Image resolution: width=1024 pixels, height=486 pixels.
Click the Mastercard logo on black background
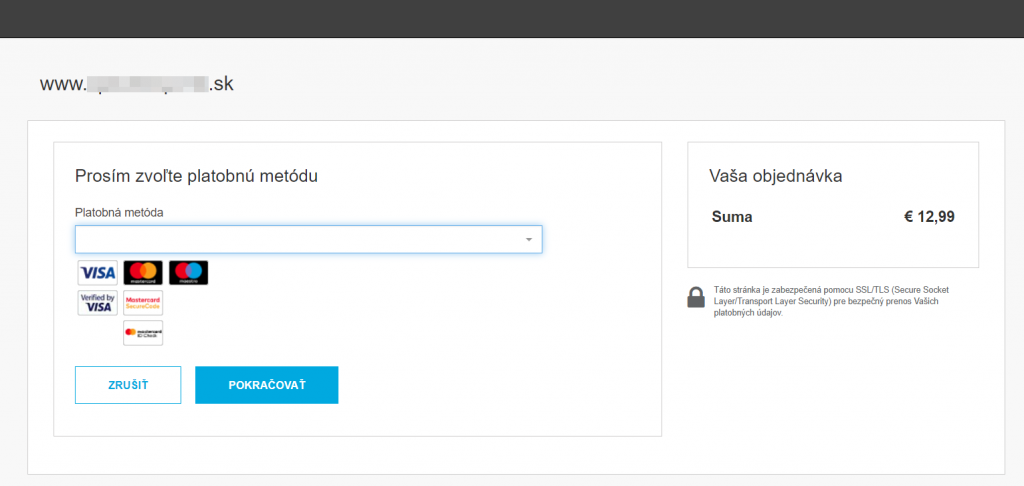coord(143,273)
